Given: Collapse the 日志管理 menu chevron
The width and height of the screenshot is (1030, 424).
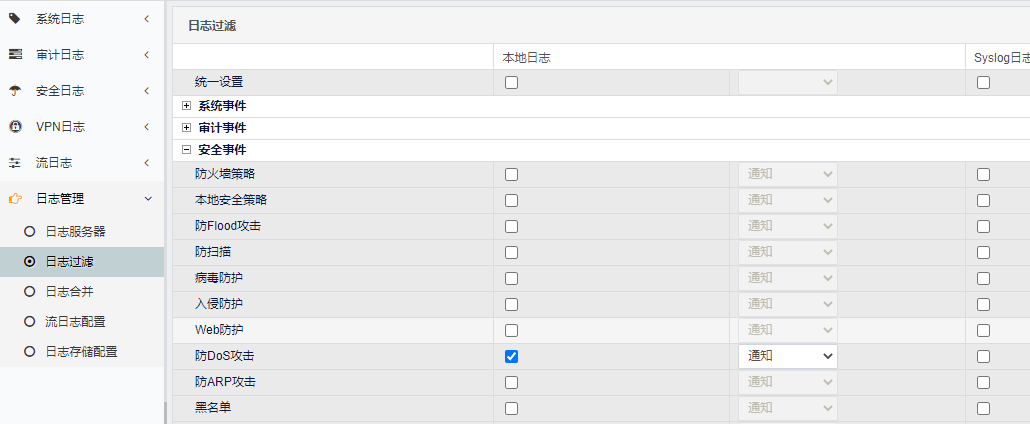Looking at the screenshot, I should (x=148, y=199).
